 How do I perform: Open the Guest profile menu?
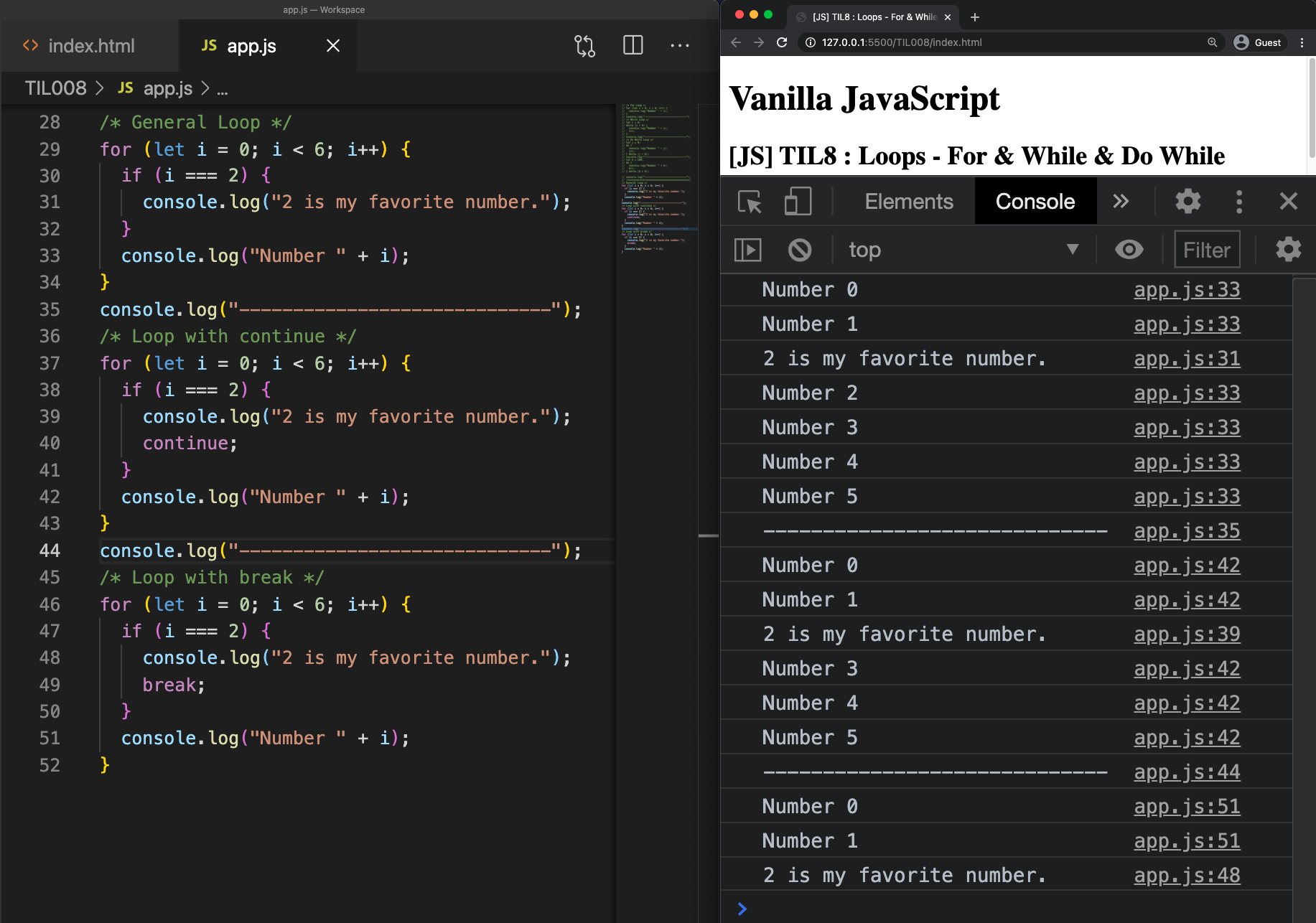click(1258, 42)
